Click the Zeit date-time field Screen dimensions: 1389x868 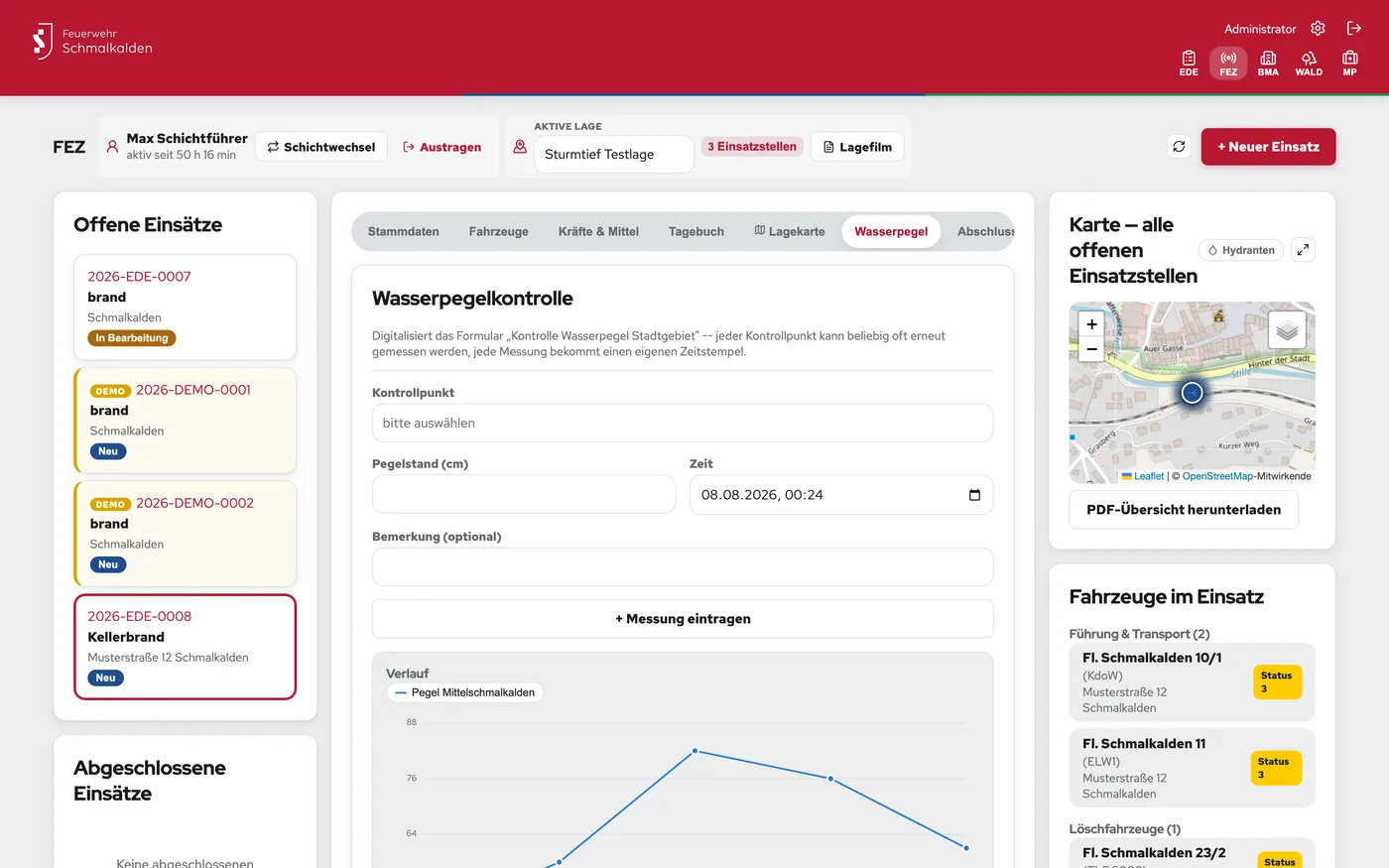tap(841, 494)
